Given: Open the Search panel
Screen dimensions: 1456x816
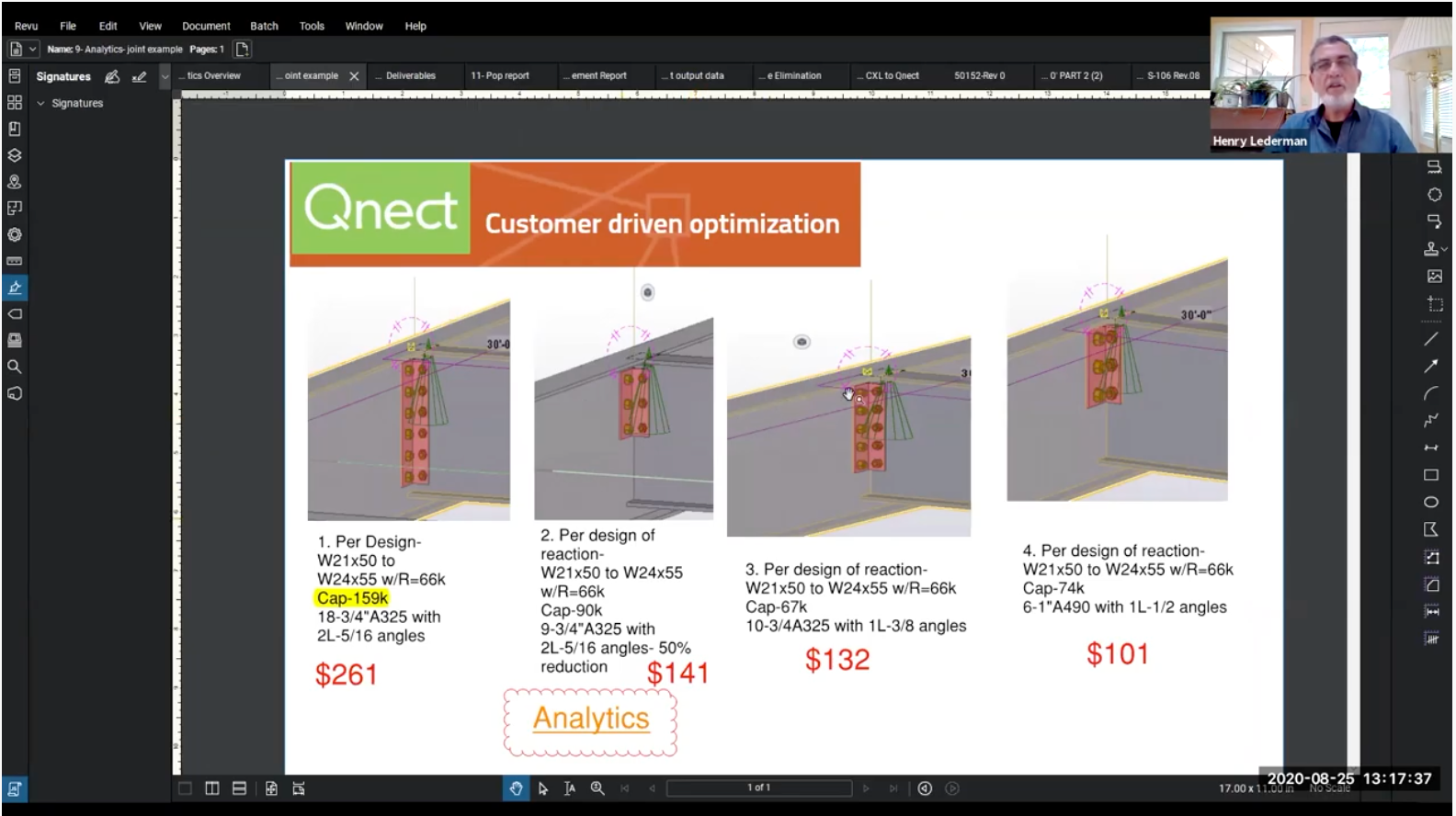Looking at the screenshot, I should 15,367.
